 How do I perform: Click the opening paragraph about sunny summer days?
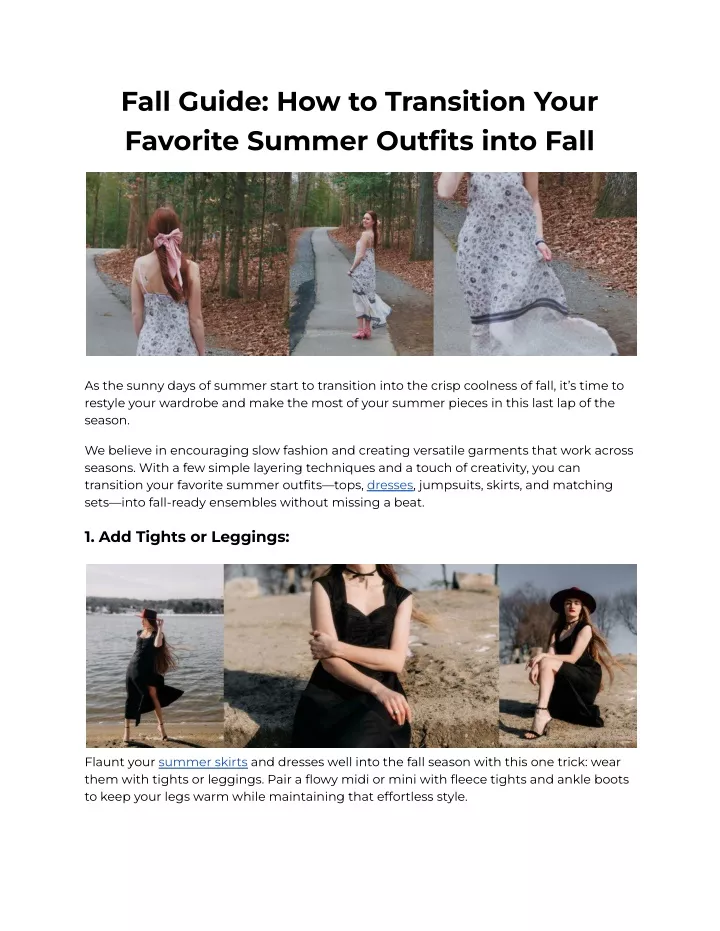coord(354,403)
